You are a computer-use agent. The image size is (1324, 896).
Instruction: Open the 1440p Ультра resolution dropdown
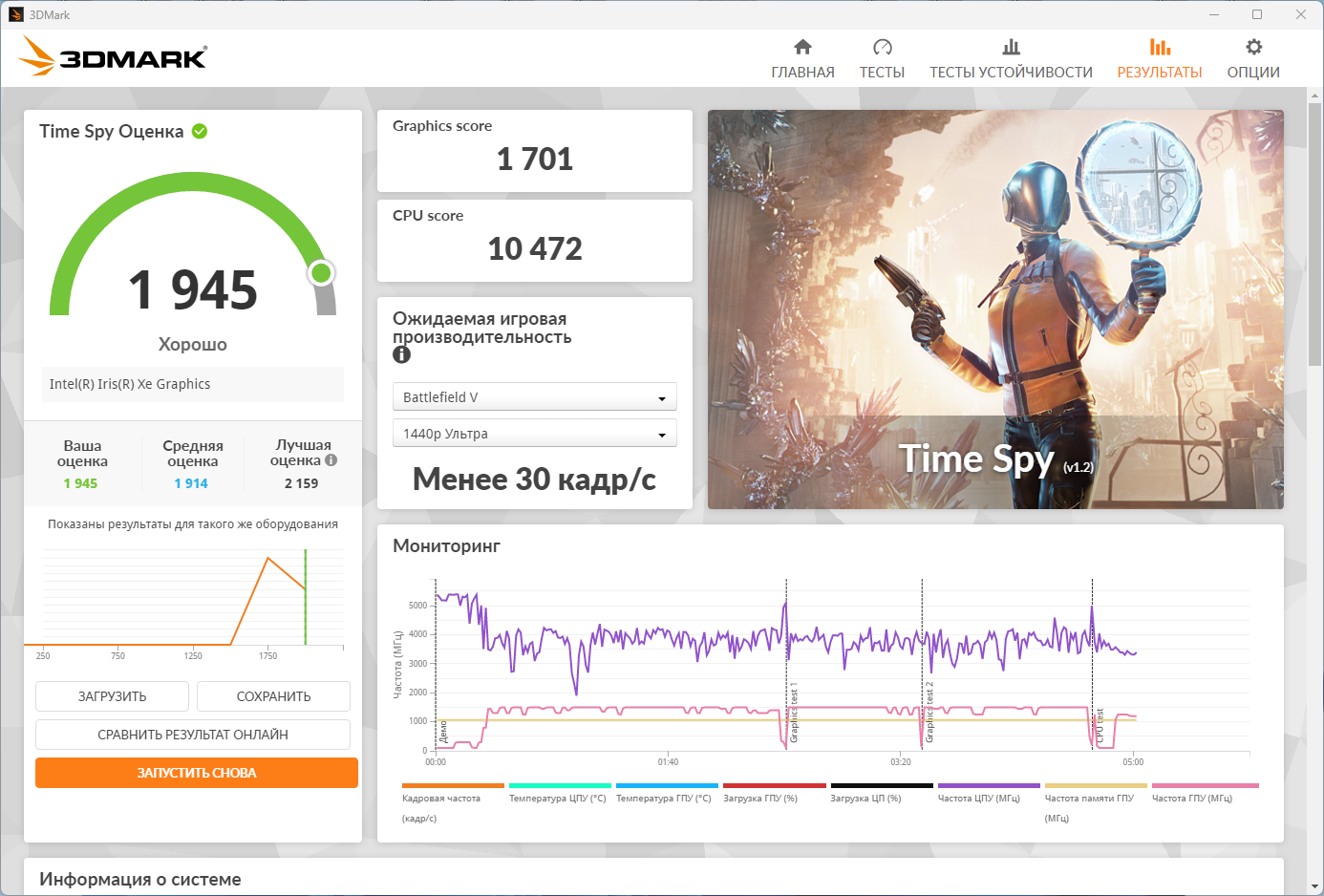(535, 433)
